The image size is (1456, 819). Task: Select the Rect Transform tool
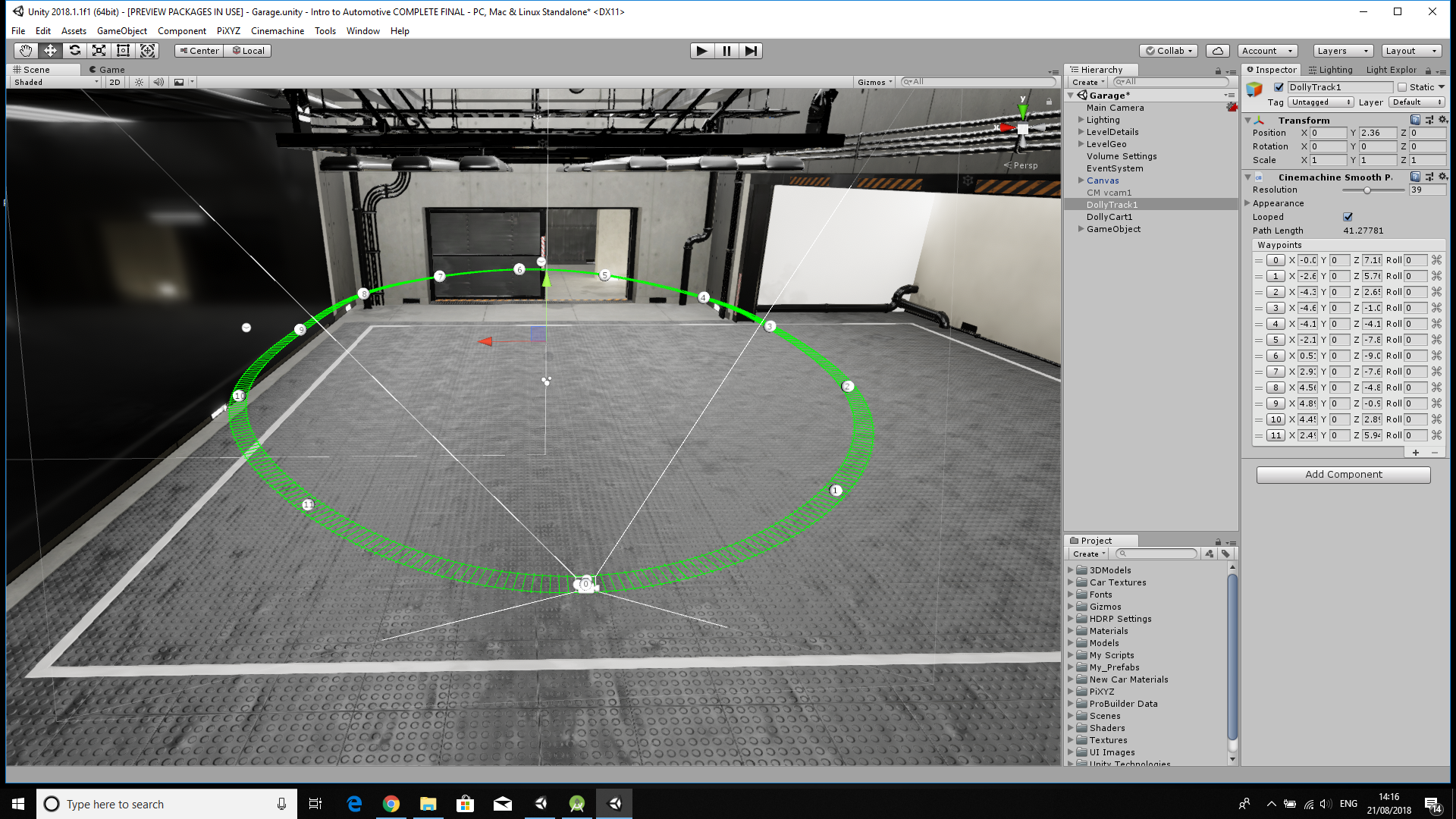(123, 51)
